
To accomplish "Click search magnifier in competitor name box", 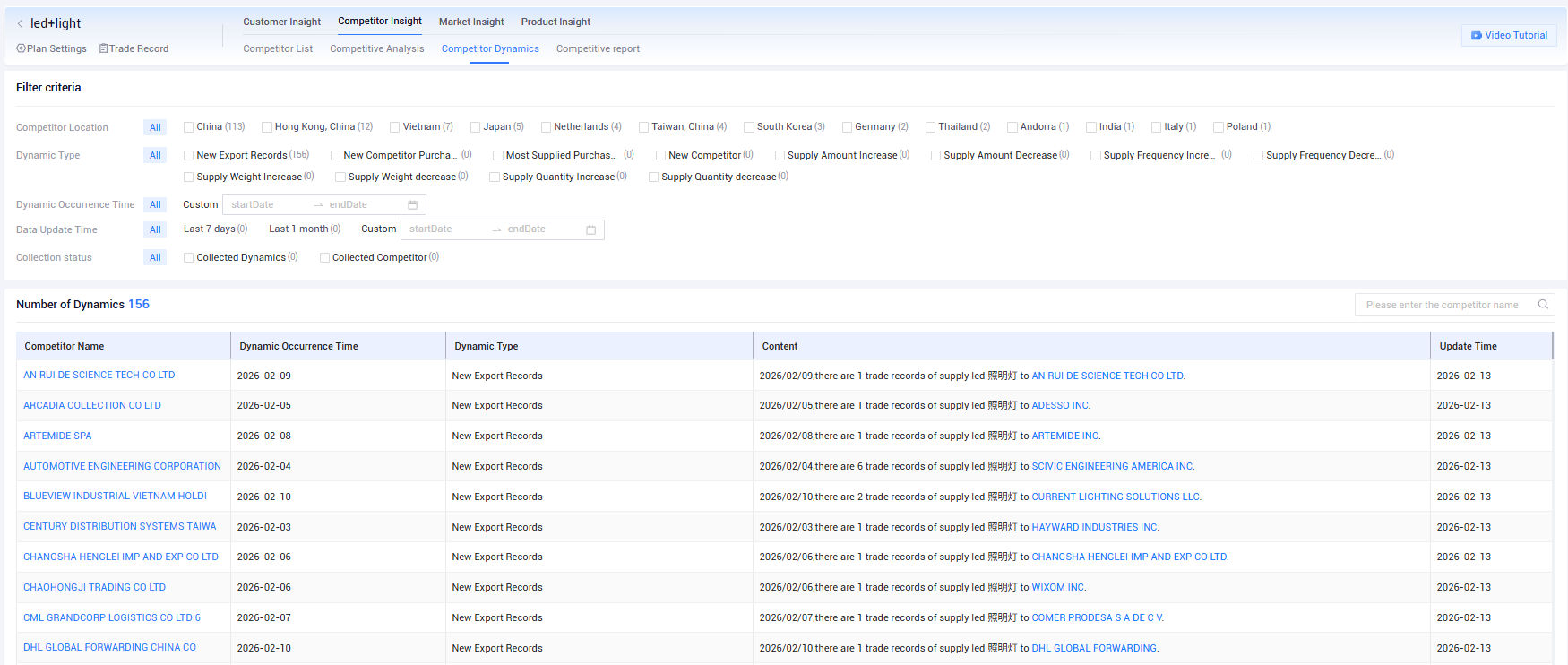I will (x=1543, y=305).
